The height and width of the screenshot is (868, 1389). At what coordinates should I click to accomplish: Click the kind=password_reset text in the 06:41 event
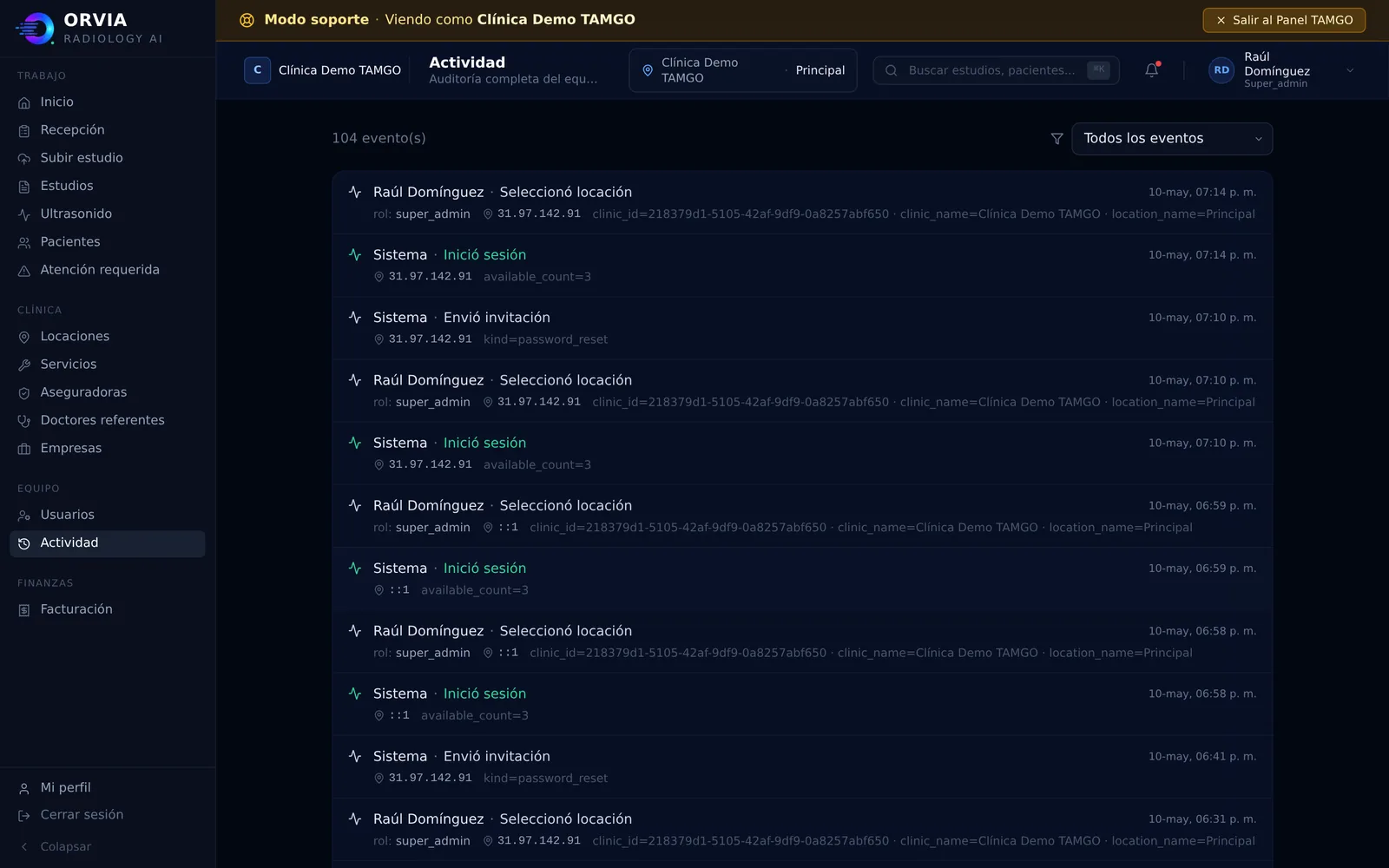click(x=545, y=779)
